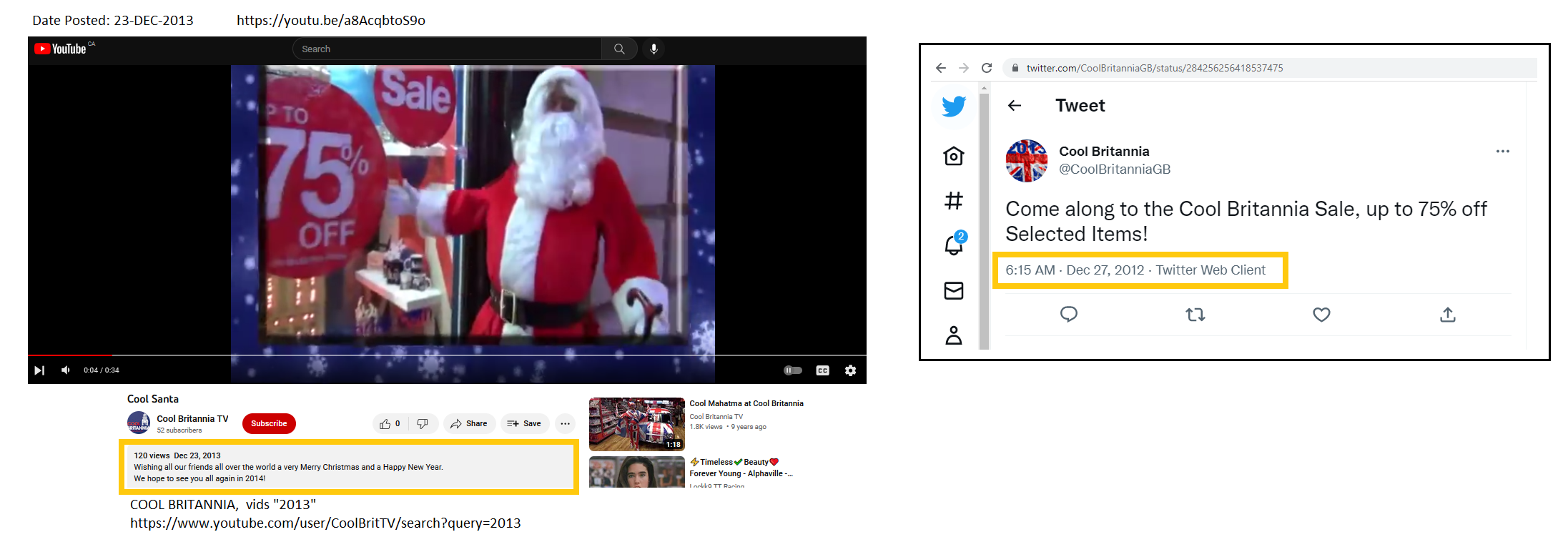Click the YouTube logo home link

(61, 49)
